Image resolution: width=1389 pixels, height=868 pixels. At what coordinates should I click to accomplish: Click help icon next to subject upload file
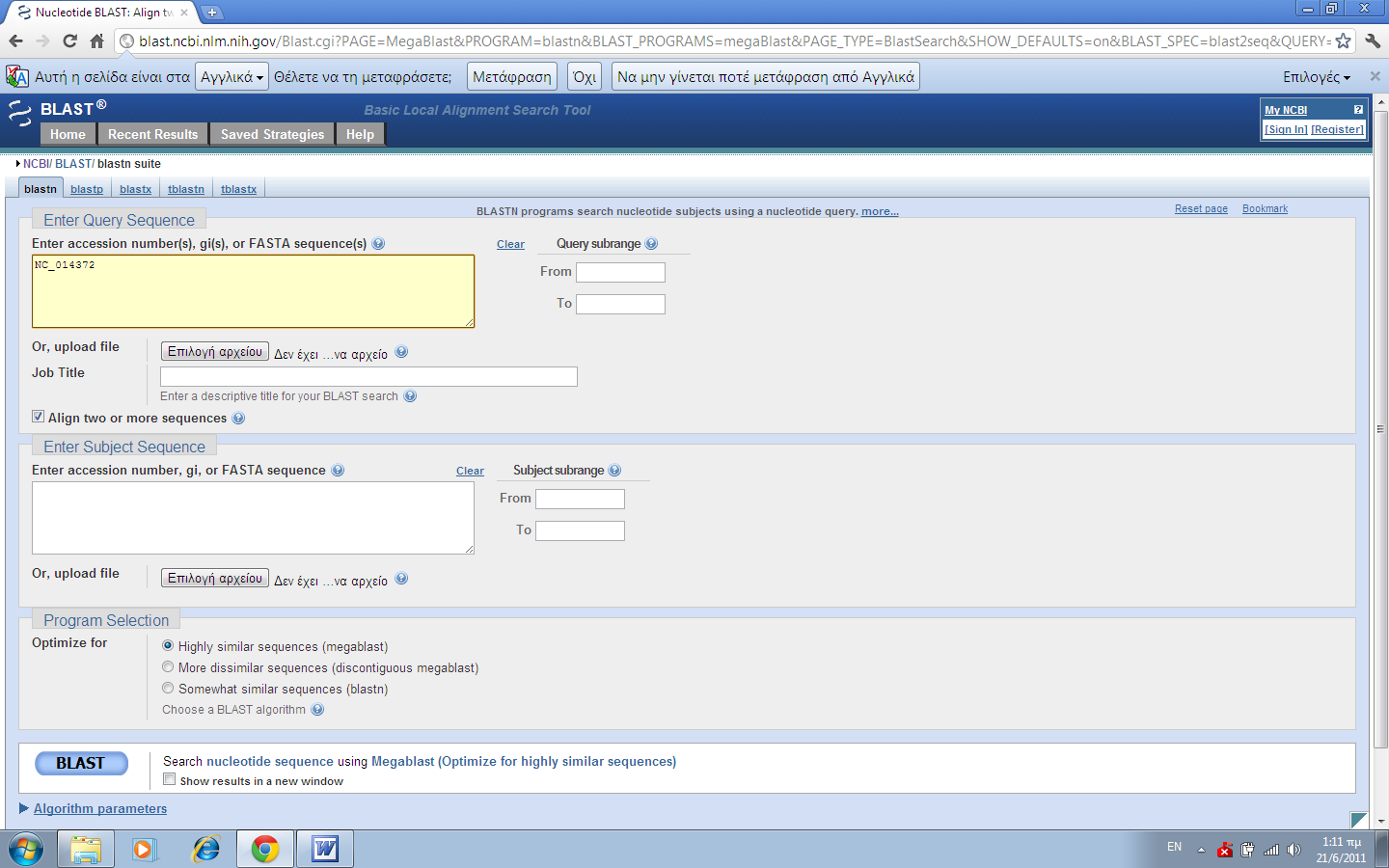click(x=401, y=579)
